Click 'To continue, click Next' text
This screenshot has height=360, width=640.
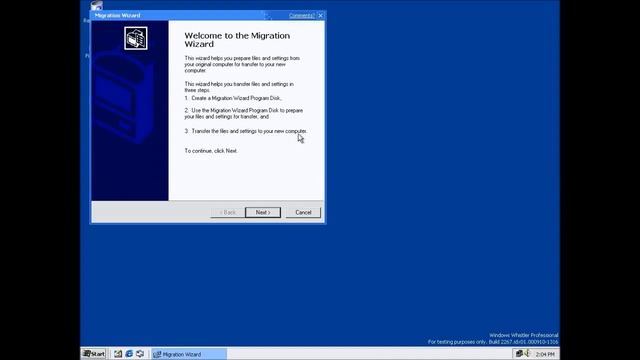point(211,151)
